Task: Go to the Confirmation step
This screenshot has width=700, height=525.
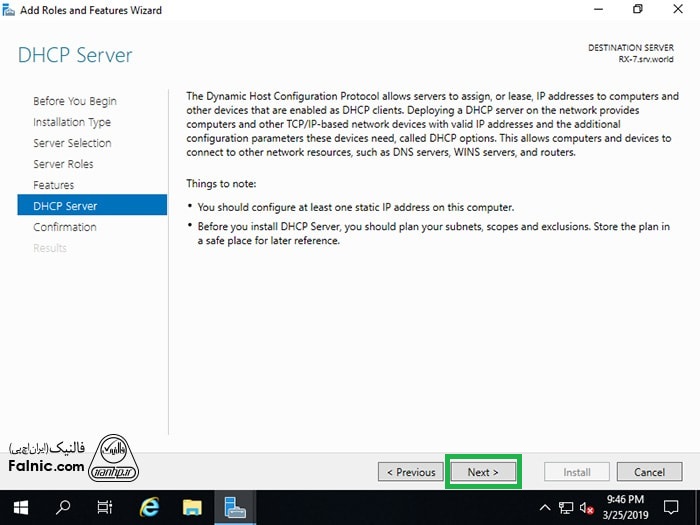Action: click(x=65, y=227)
